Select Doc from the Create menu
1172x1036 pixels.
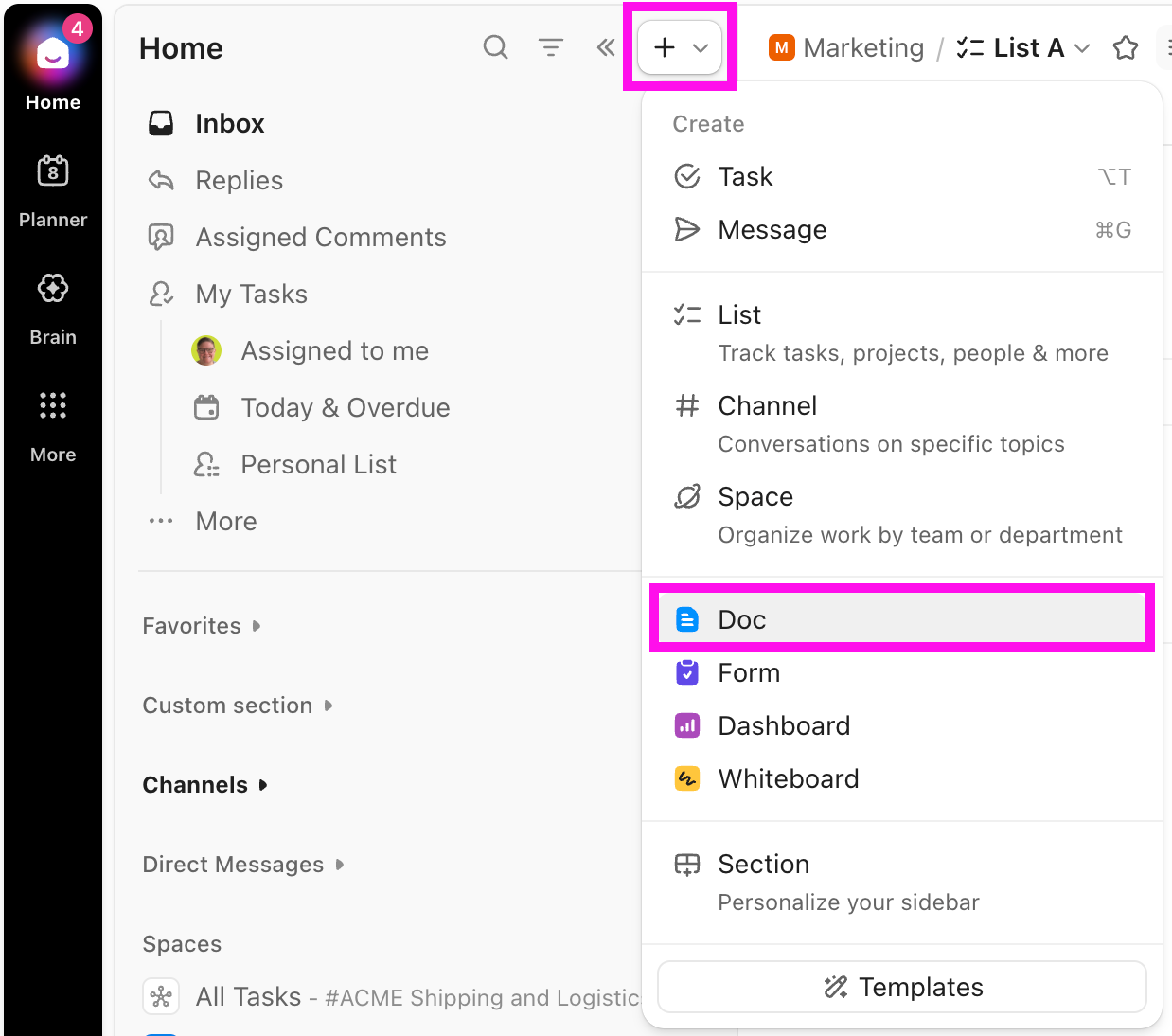(x=741, y=618)
